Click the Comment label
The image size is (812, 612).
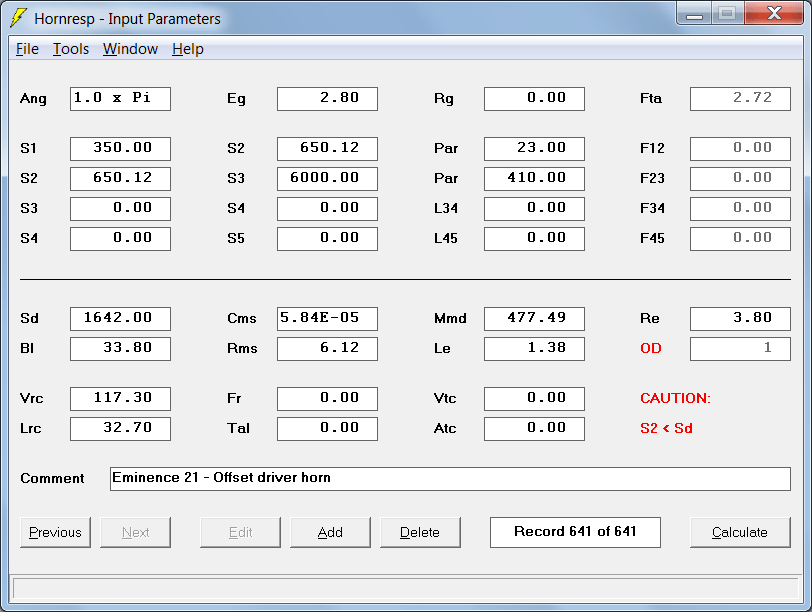52,478
